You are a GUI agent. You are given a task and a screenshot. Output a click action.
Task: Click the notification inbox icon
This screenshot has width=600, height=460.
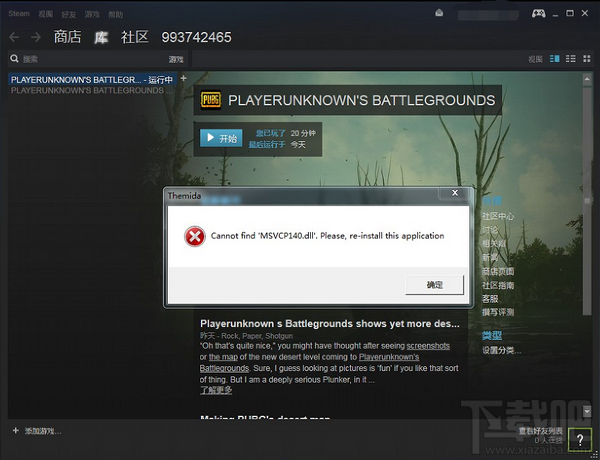[439, 13]
